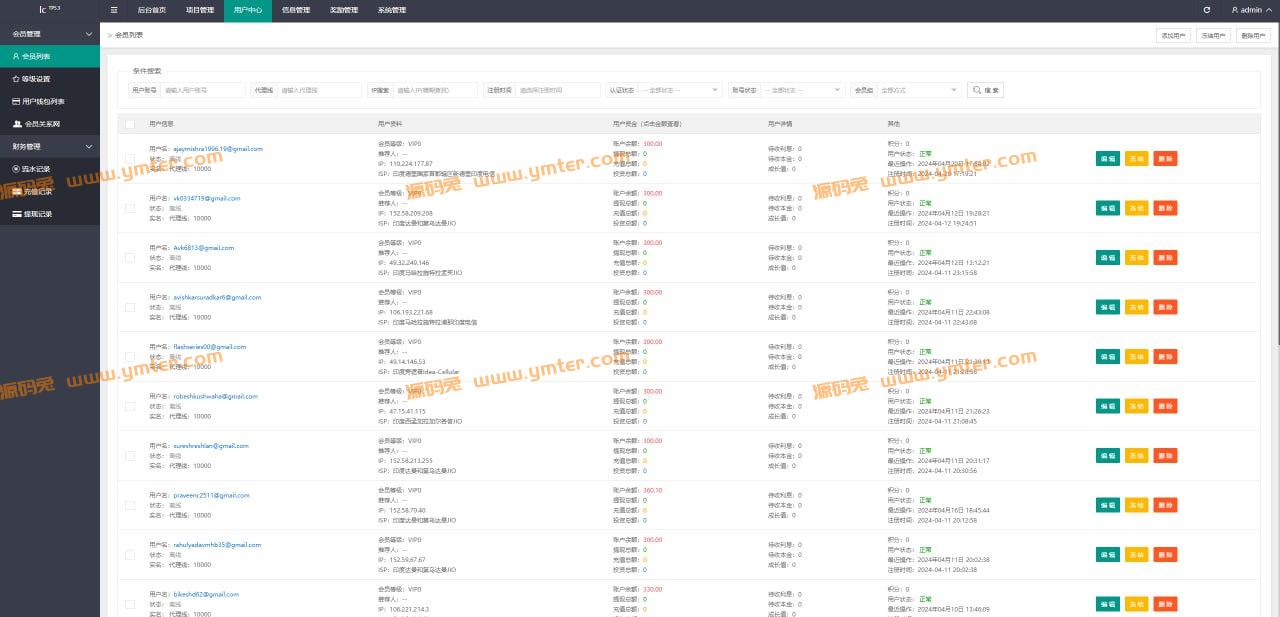
Task: Toggle sidebar with the hamburger menu icon
Action: (114, 10)
